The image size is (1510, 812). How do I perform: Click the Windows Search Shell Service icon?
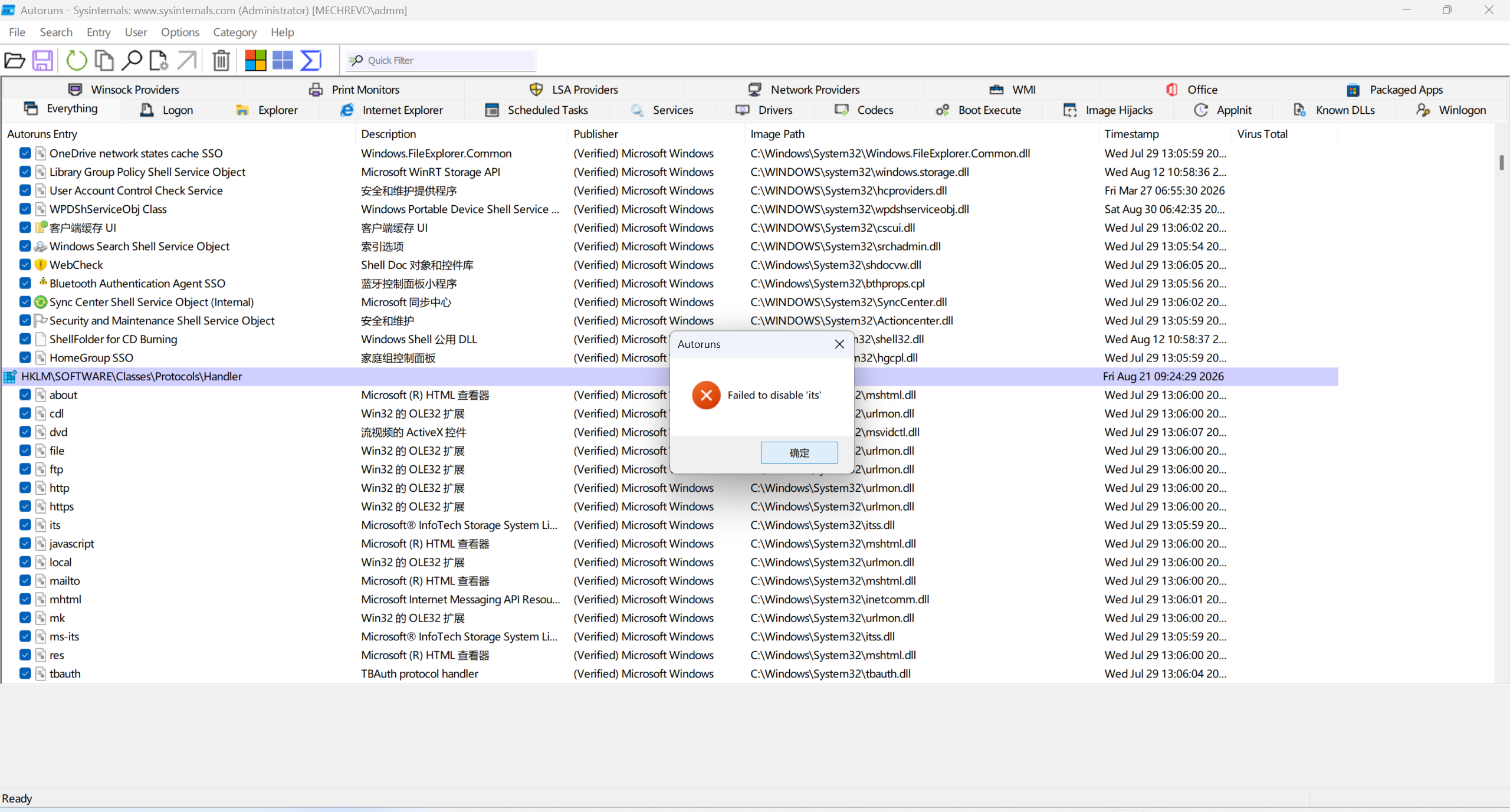pyautogui.click(x=40, y=246)
